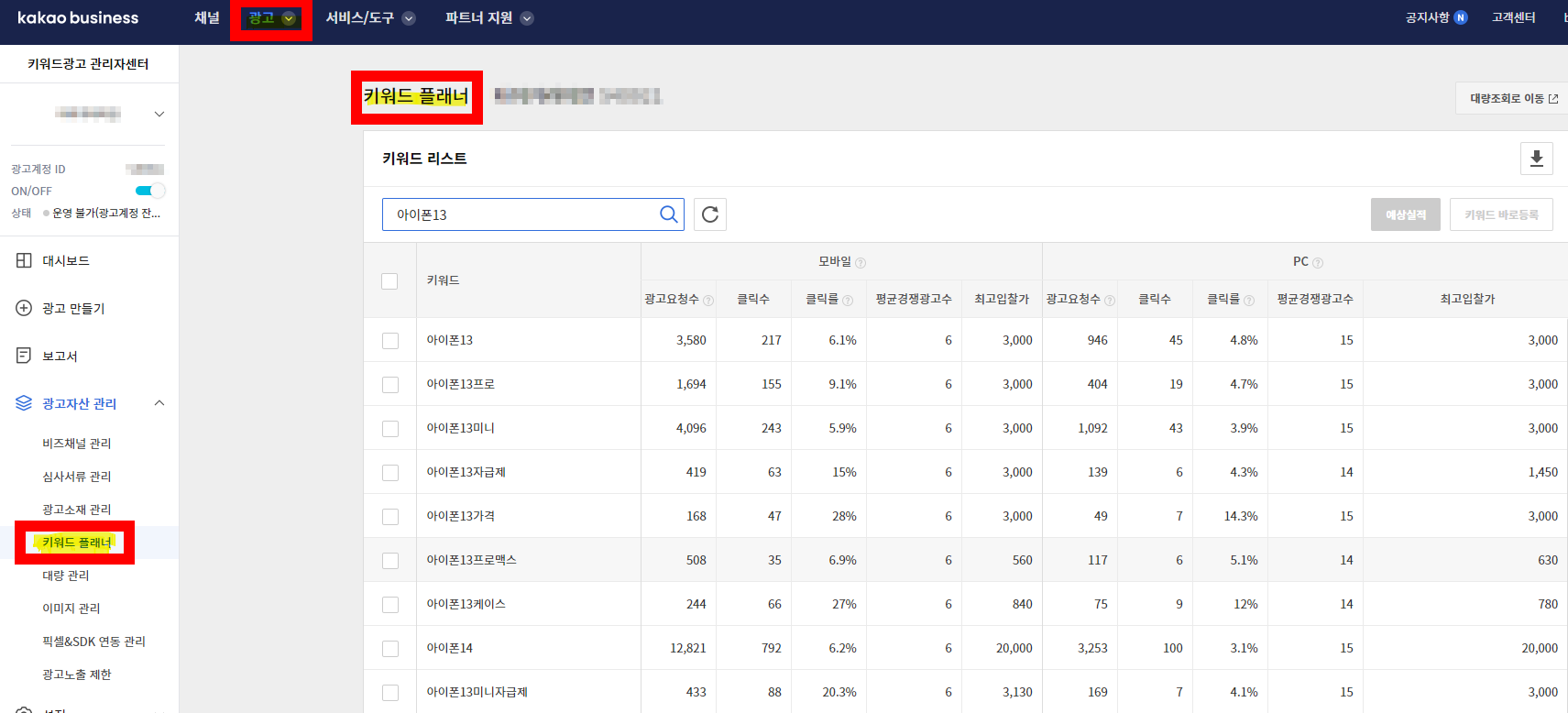This screenshot has width=1568, height=713.
Task: Click the download icon in 키워드 리스트 header
Action: pyautogui.click(x=1537, y=159)
